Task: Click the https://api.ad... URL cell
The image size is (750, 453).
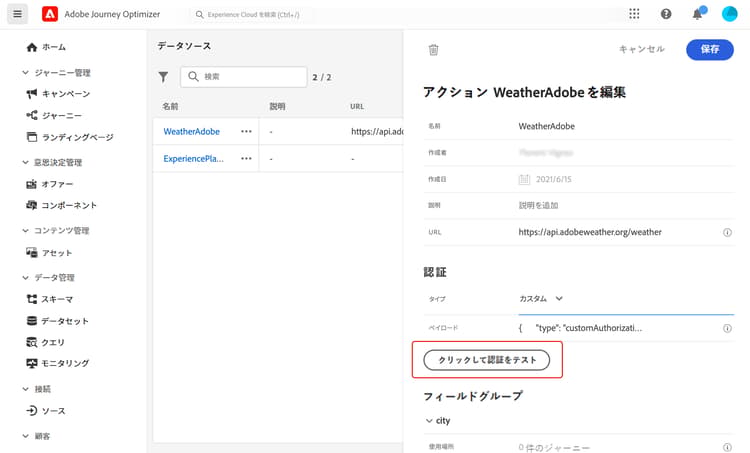Action: [377, 131]
